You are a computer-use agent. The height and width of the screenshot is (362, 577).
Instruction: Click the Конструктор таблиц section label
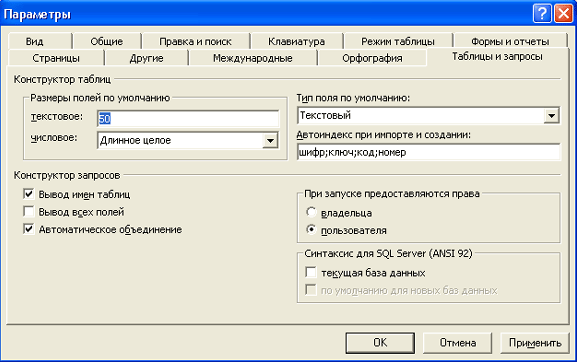click(62, 79)
